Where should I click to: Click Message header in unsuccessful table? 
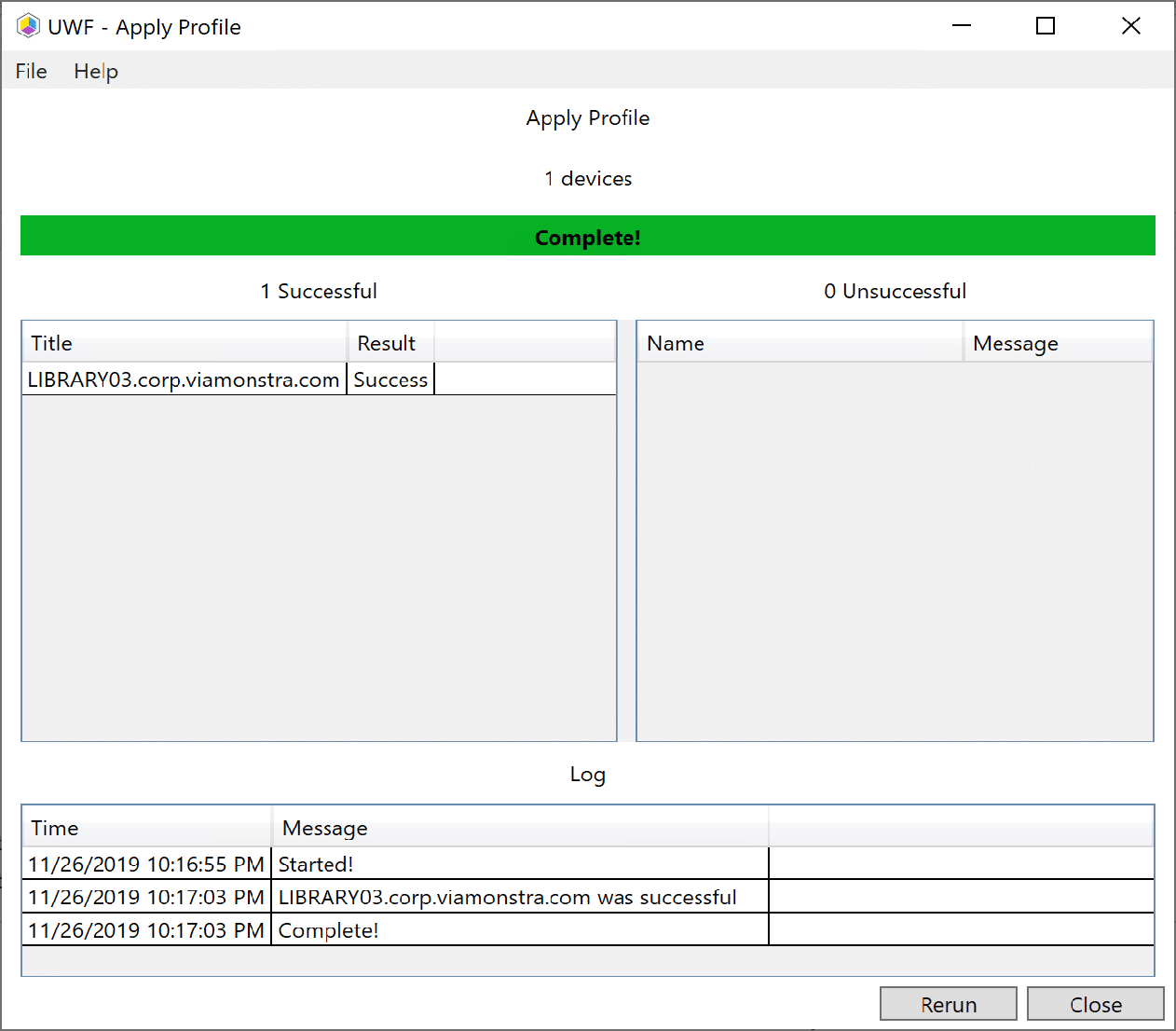1057,343
